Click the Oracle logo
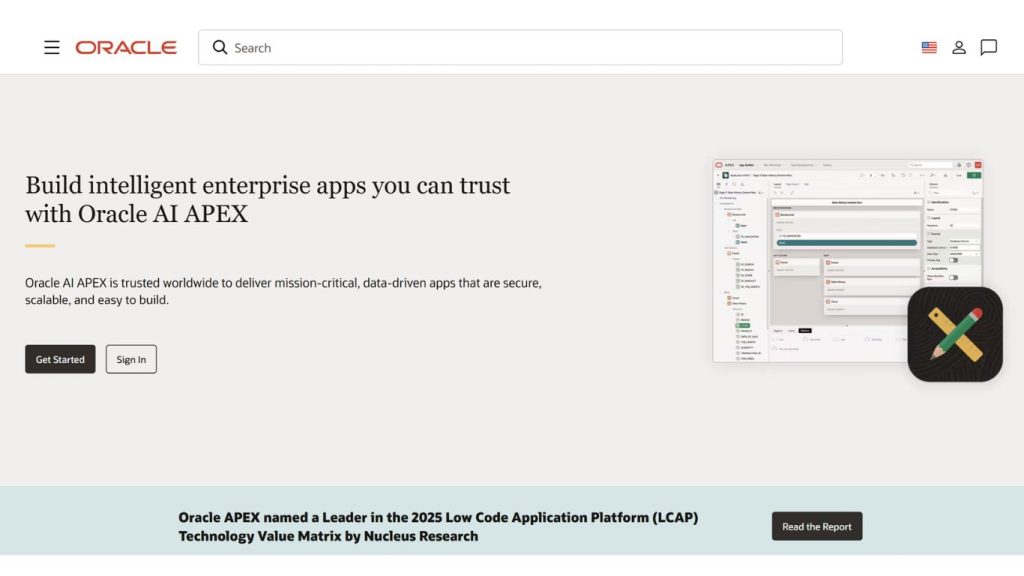The height and width of the screenshot is (576, 1024). pos(126,47)
